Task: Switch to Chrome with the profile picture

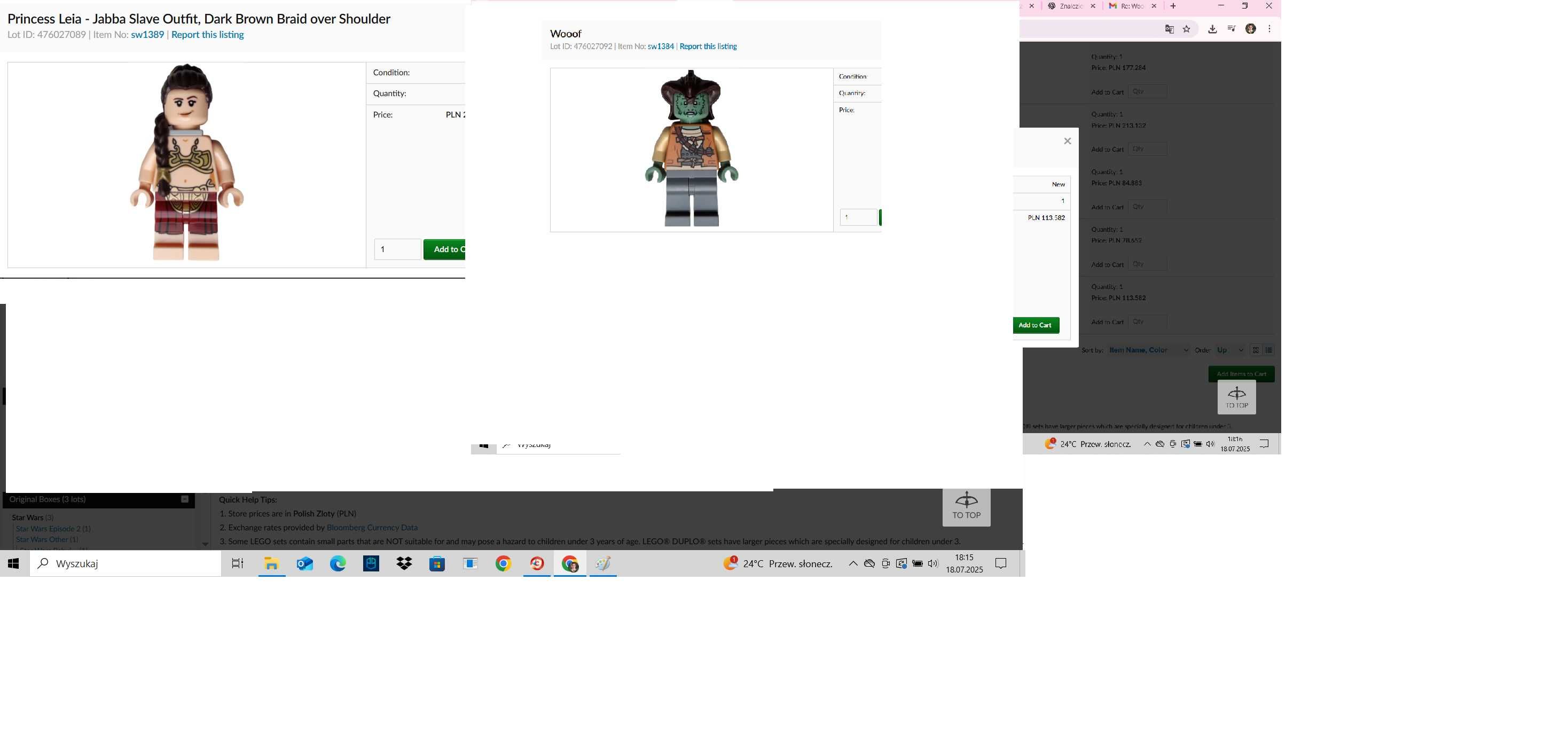Action: click(x=570, y=563)
